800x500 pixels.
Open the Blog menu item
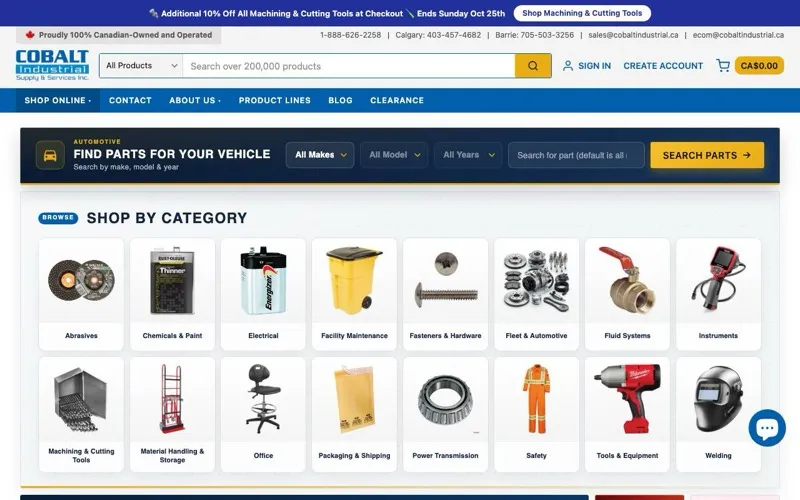tap(340, 101)
